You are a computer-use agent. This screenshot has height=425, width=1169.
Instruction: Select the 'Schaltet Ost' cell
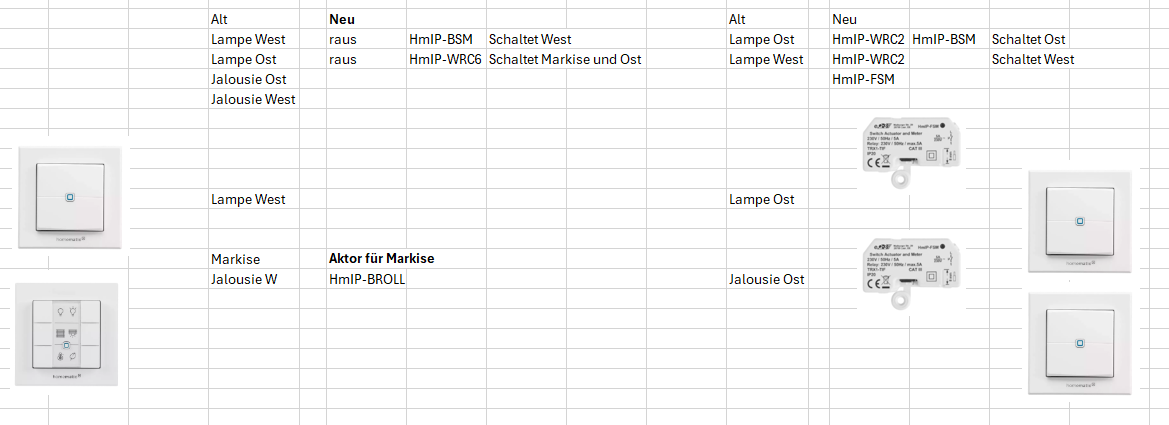[x=1029, y=39]
